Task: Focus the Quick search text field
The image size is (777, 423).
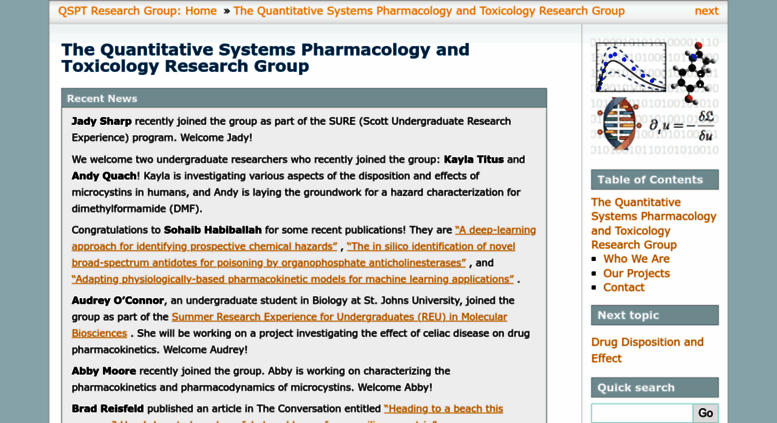Action: [642, 413]
